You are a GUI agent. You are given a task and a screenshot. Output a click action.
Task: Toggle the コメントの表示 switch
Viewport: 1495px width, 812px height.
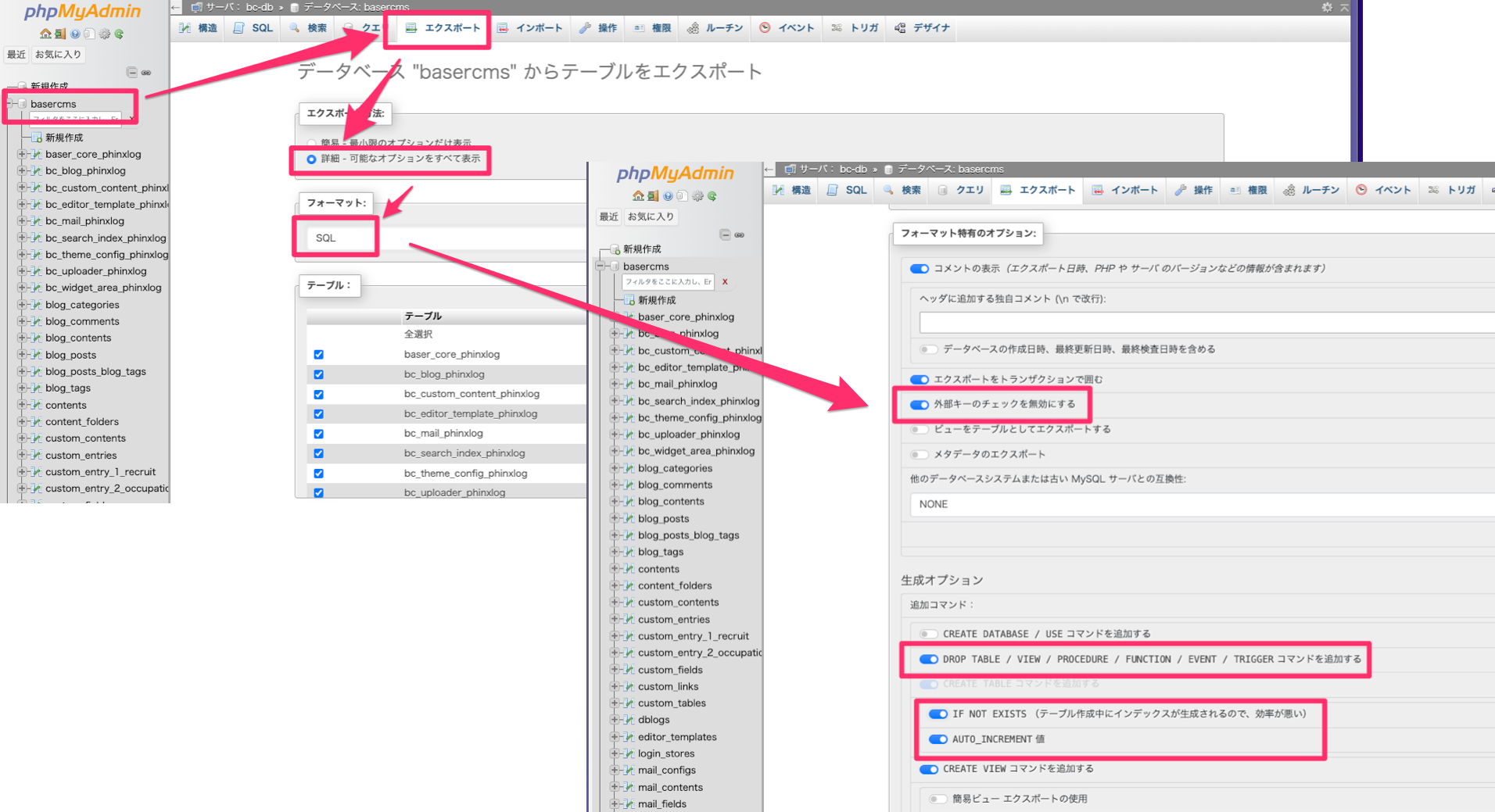pyautogui.click(x=920, y=269)
